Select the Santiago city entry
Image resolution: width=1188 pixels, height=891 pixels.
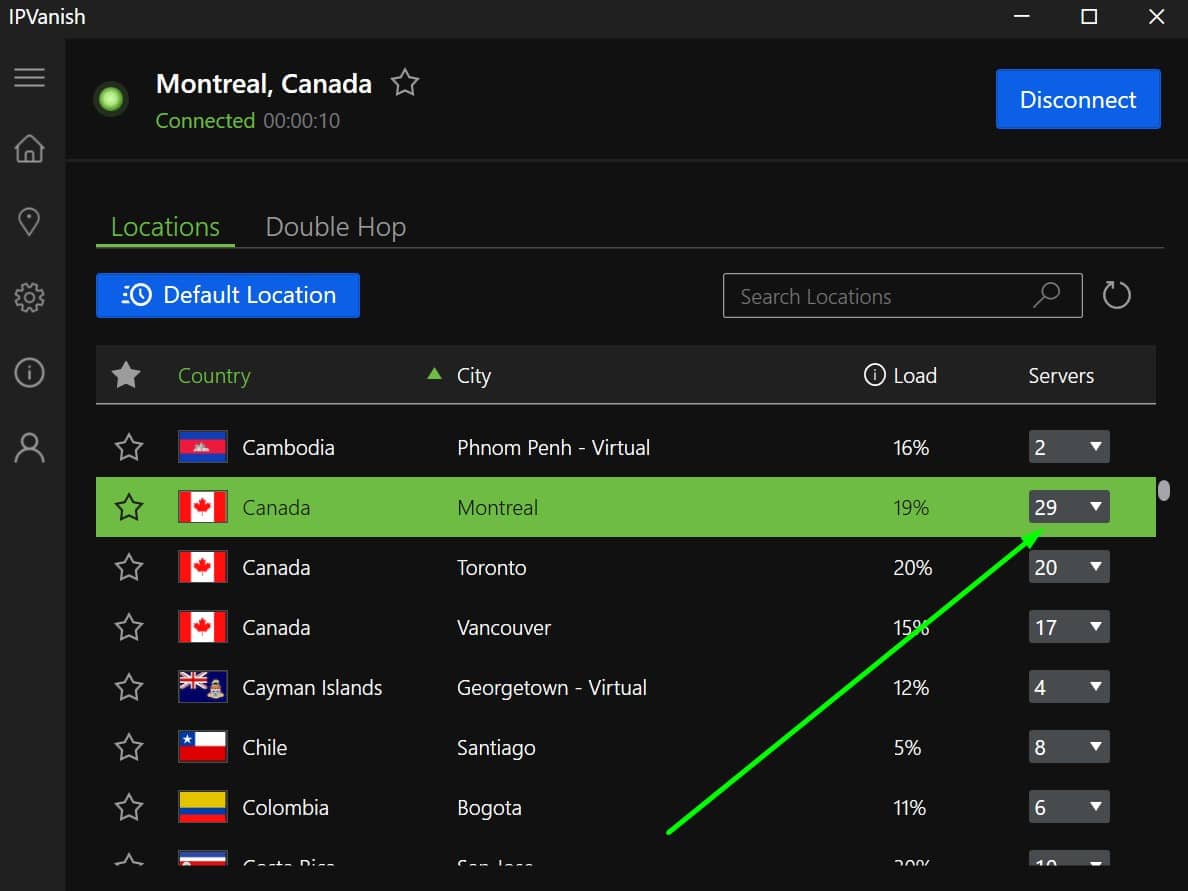496,748
